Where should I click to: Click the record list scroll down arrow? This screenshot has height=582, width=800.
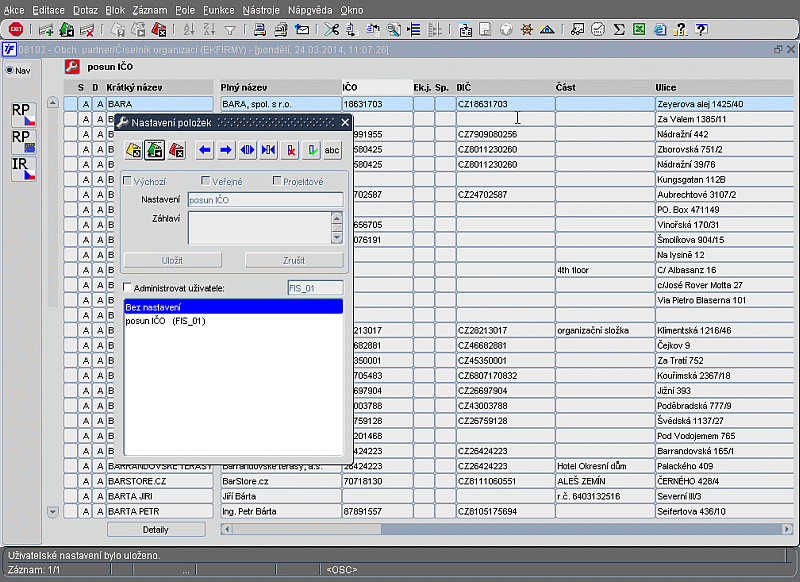tap(53, 511)
